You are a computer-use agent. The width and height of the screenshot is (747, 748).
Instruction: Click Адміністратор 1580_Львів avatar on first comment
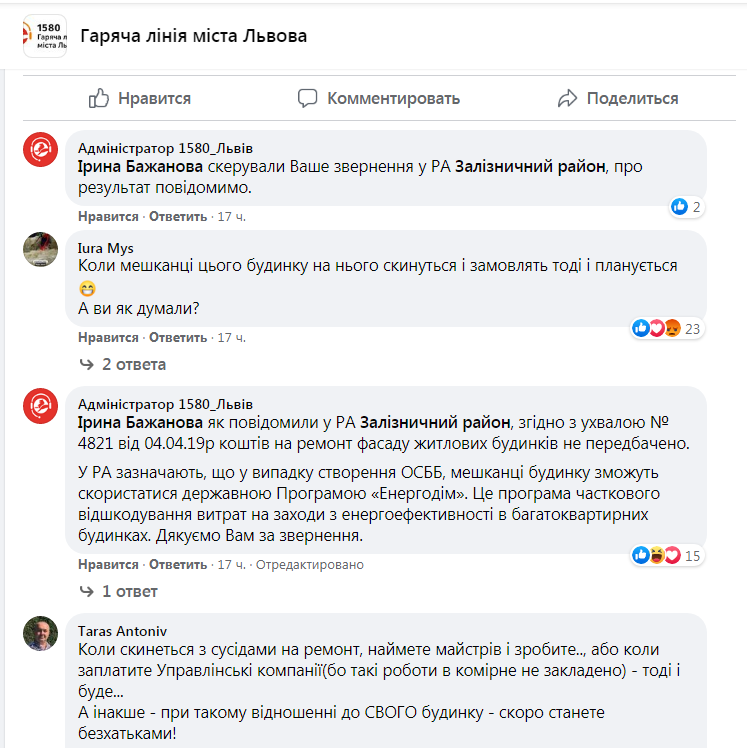(41, 150)
